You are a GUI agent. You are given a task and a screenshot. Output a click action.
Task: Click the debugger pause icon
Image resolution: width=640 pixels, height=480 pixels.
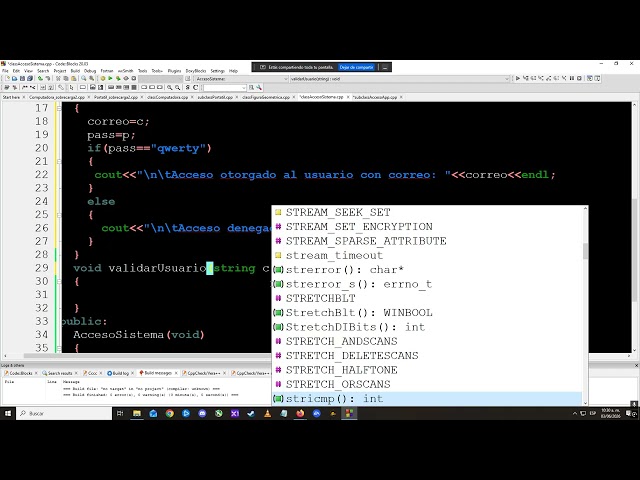pyautogui.click(x=571, y=78)
